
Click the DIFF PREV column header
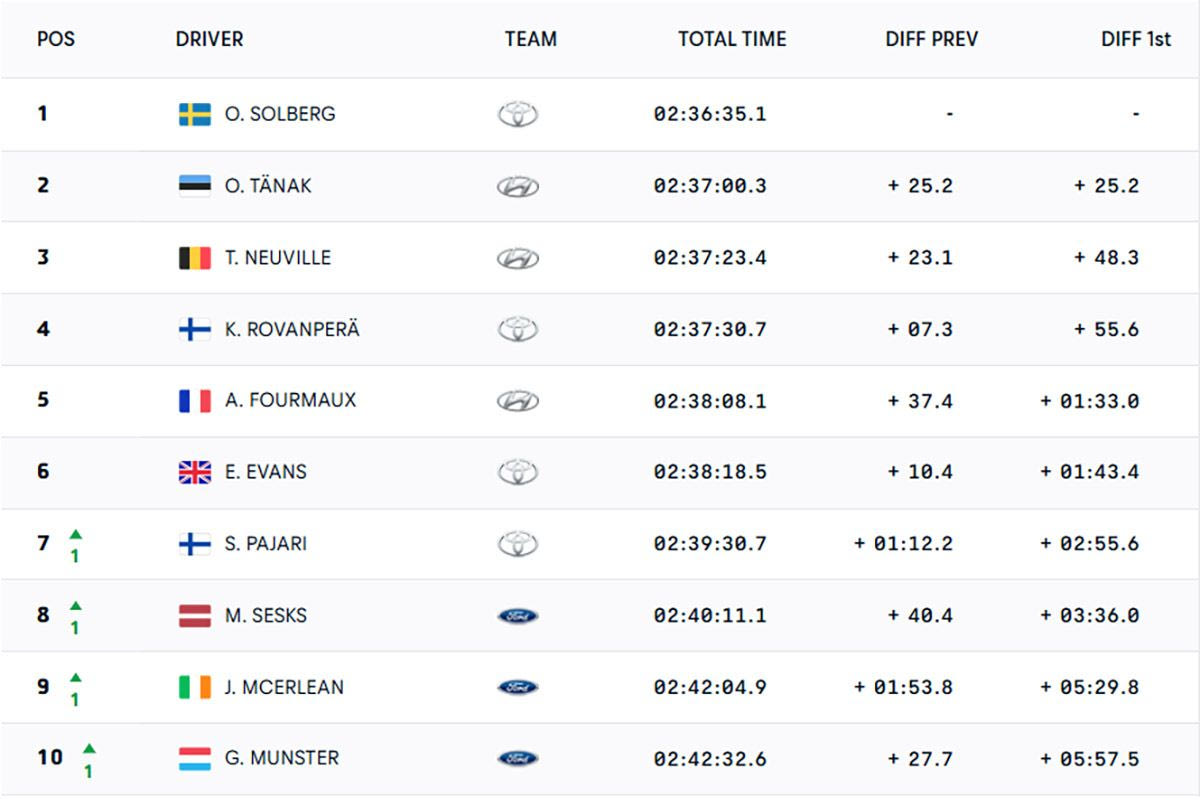coord(931,40)
